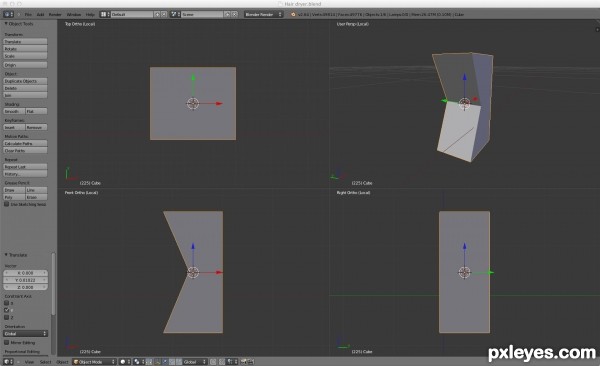The height and width of the screenshot is (366, 600).
Task: Click Clear Paths button
Action: pyautogui.click(x=25, y=151)
